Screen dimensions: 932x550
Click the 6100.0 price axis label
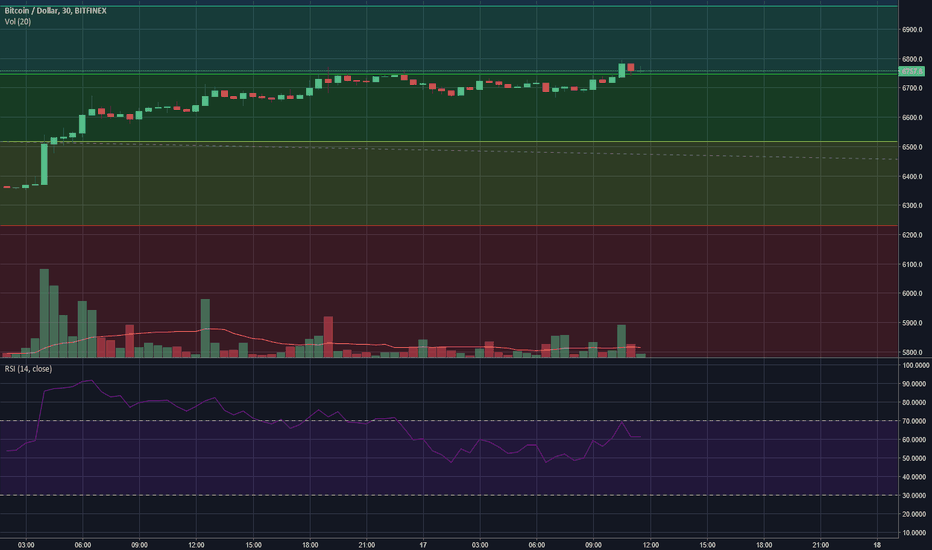pos(912,265)
